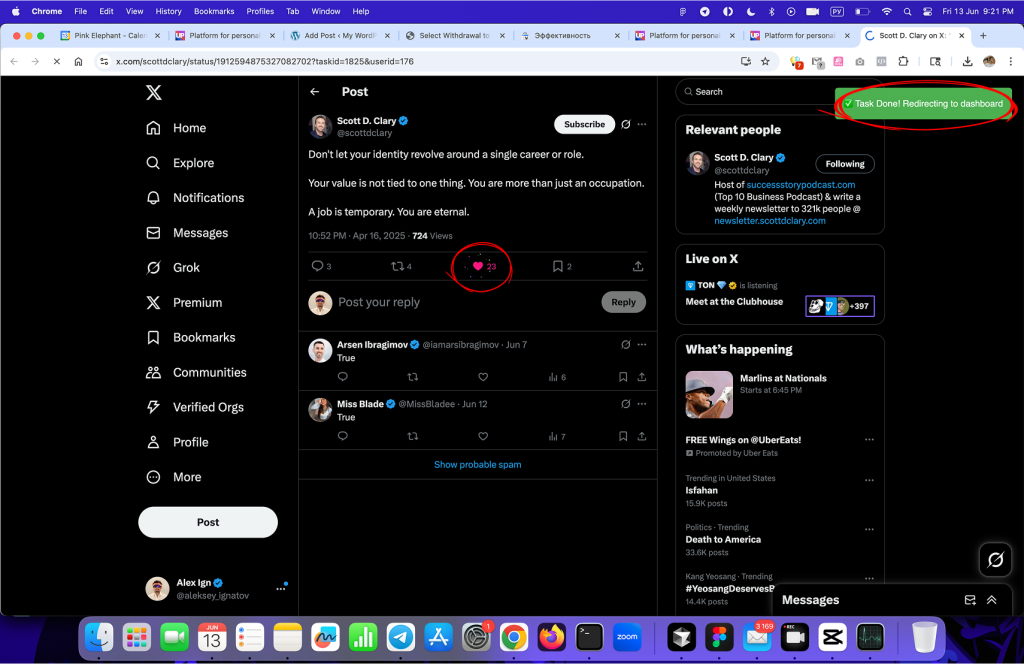1024x664 pixels.
Task: Bookmark Arsen Ibragimov's reply
Action: point(623,377)
